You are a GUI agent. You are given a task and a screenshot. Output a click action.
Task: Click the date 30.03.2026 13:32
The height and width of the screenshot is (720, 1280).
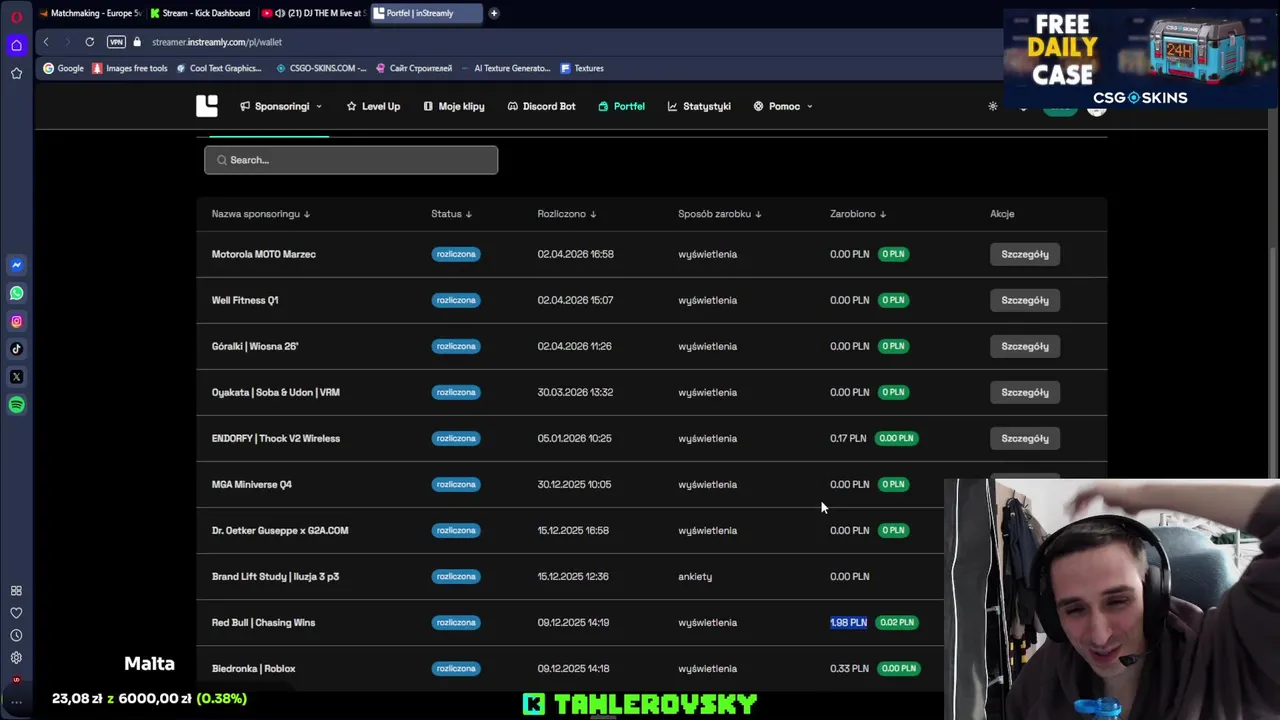coord(575,392)
